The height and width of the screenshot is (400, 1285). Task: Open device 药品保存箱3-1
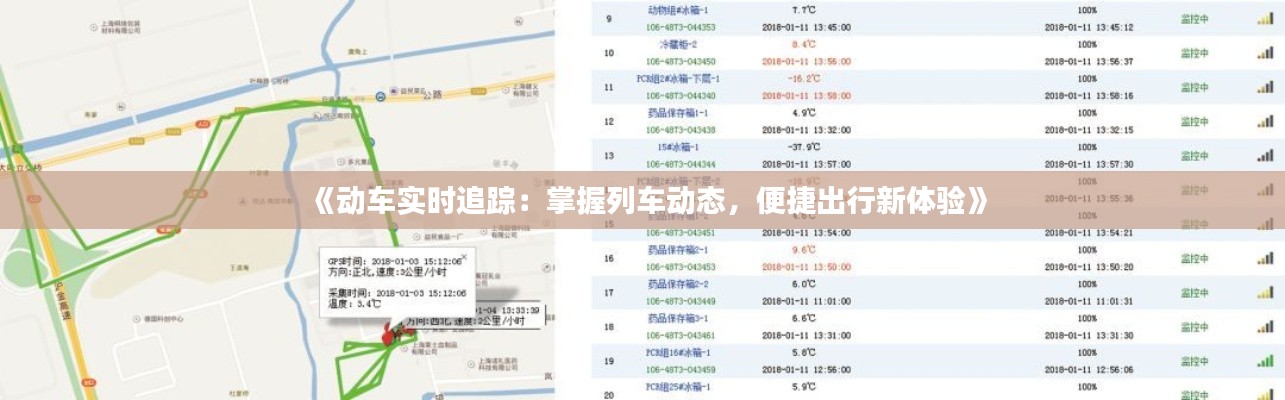678,318
